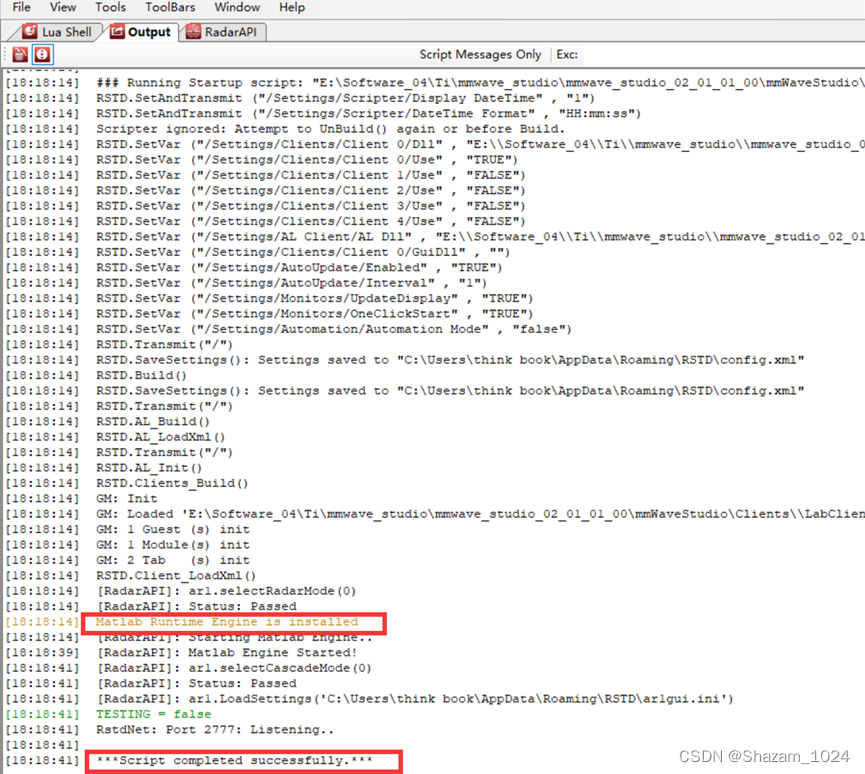This screenshot has width=865, height=774.
Task: Click the 'RSTD.AL_Init()' log line
Action: tap(149, 468)
